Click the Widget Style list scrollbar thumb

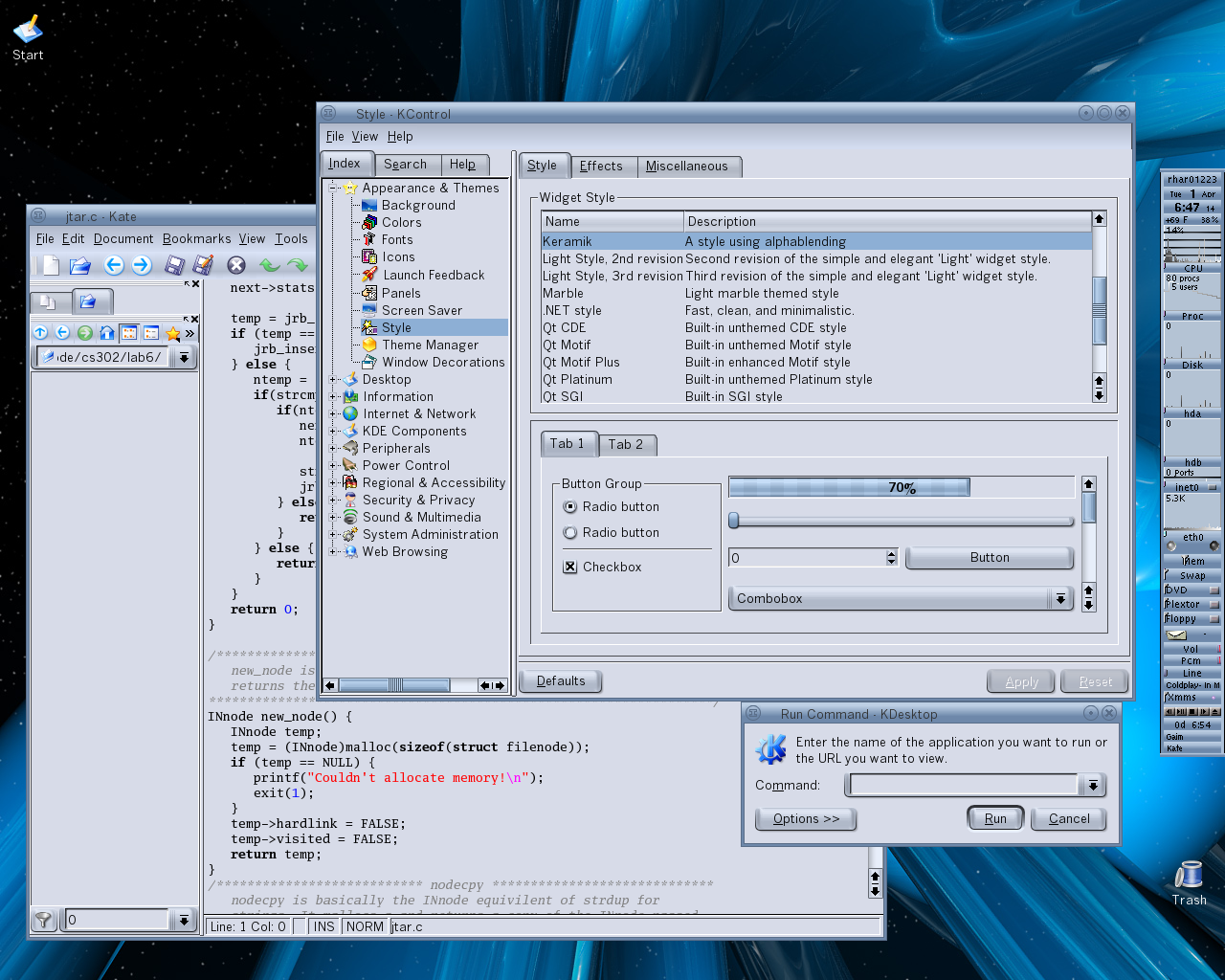(x=1099, y=310)
